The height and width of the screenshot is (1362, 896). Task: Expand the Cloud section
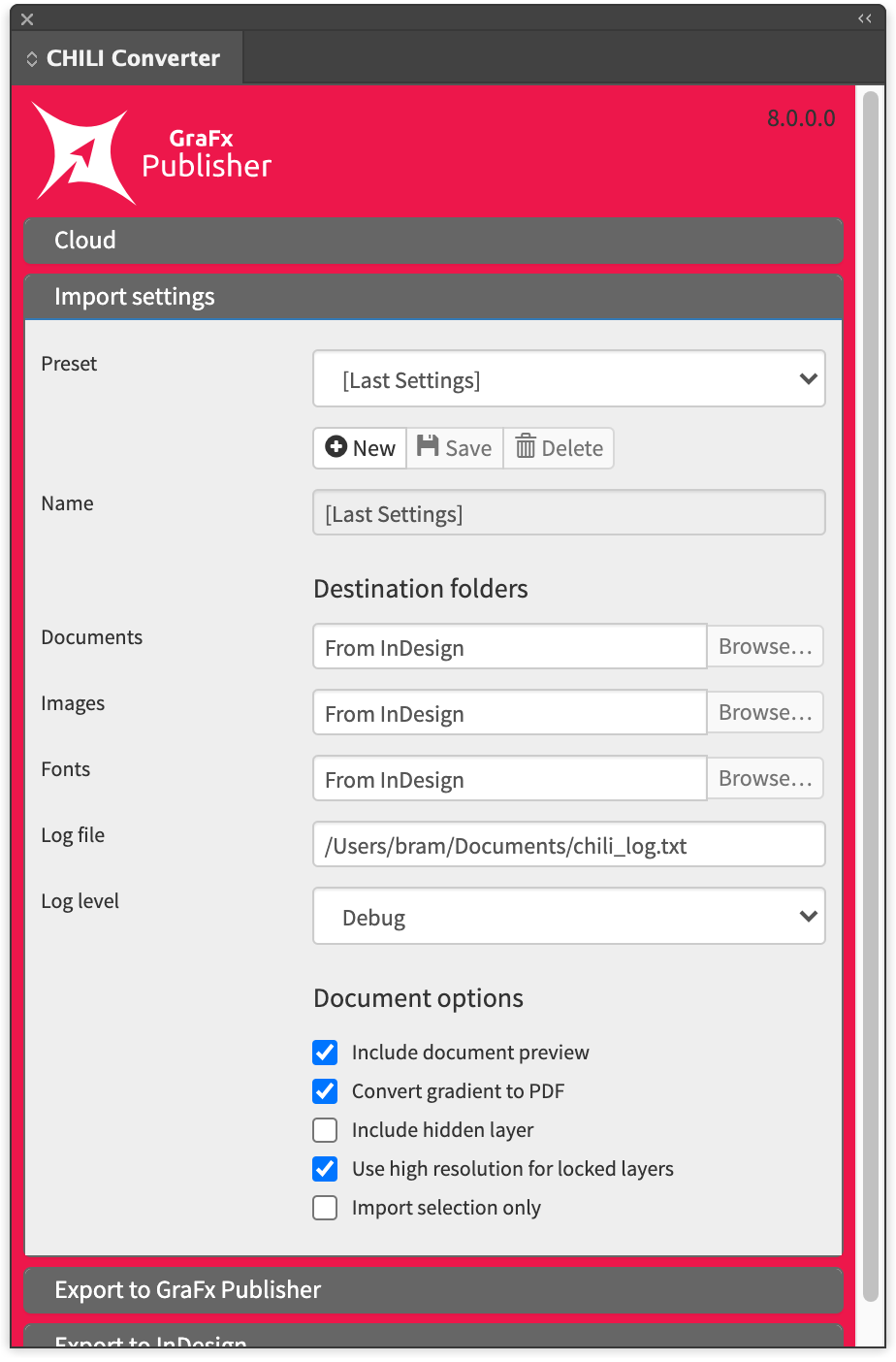tap(433, 241)
